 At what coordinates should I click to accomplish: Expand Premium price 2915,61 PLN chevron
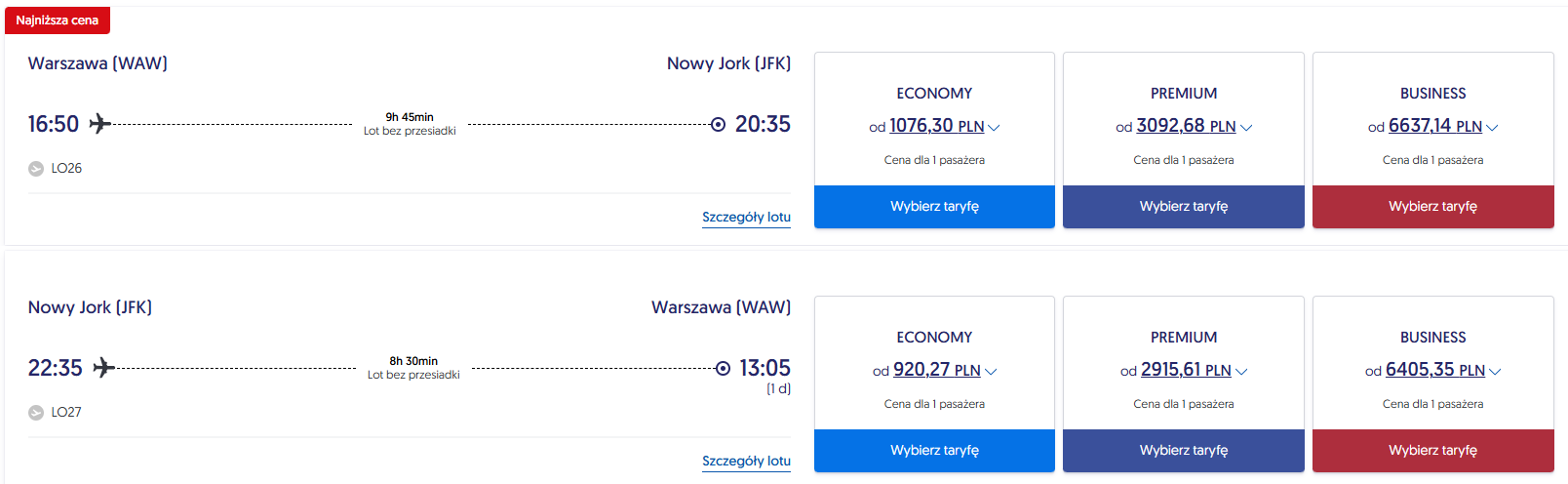coord(1241,371)
